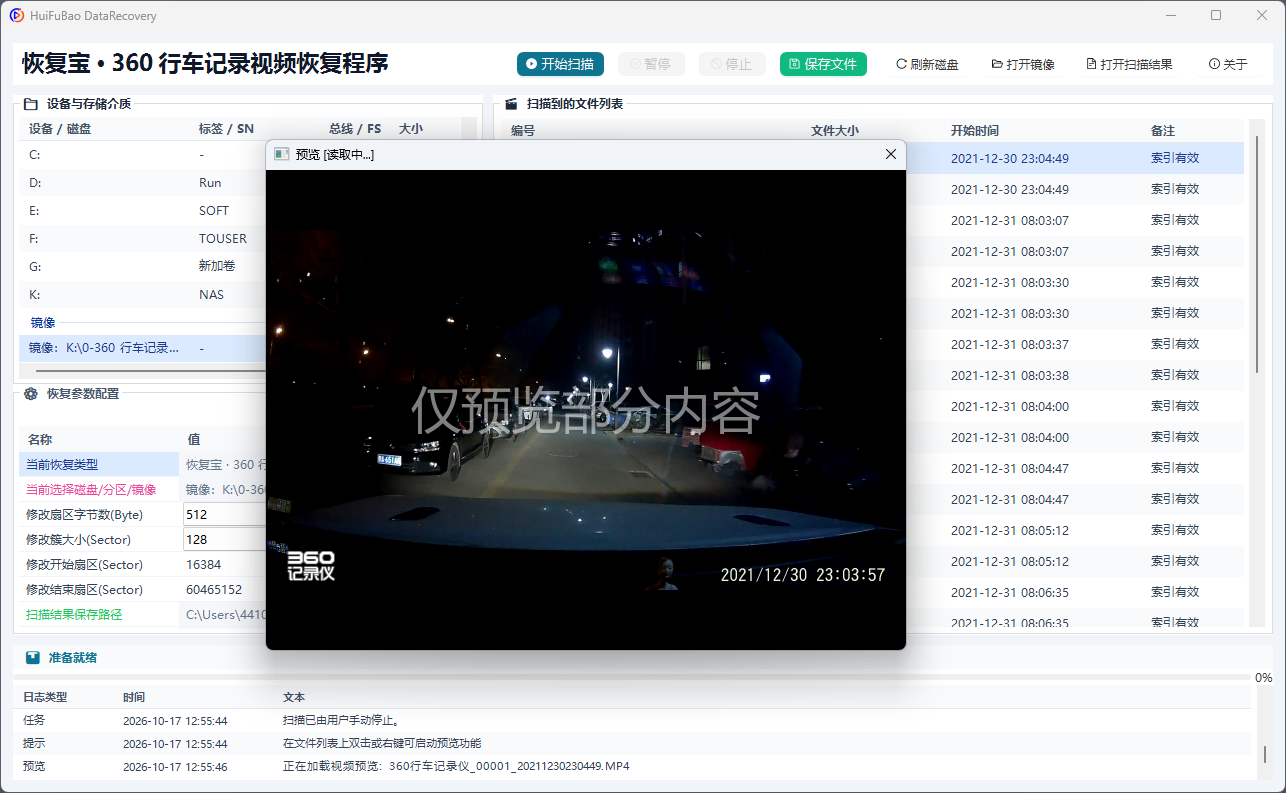Sort file list by 开始时间 column
Viewport: 1286px width, 793px height.
[x=974, y=131]
